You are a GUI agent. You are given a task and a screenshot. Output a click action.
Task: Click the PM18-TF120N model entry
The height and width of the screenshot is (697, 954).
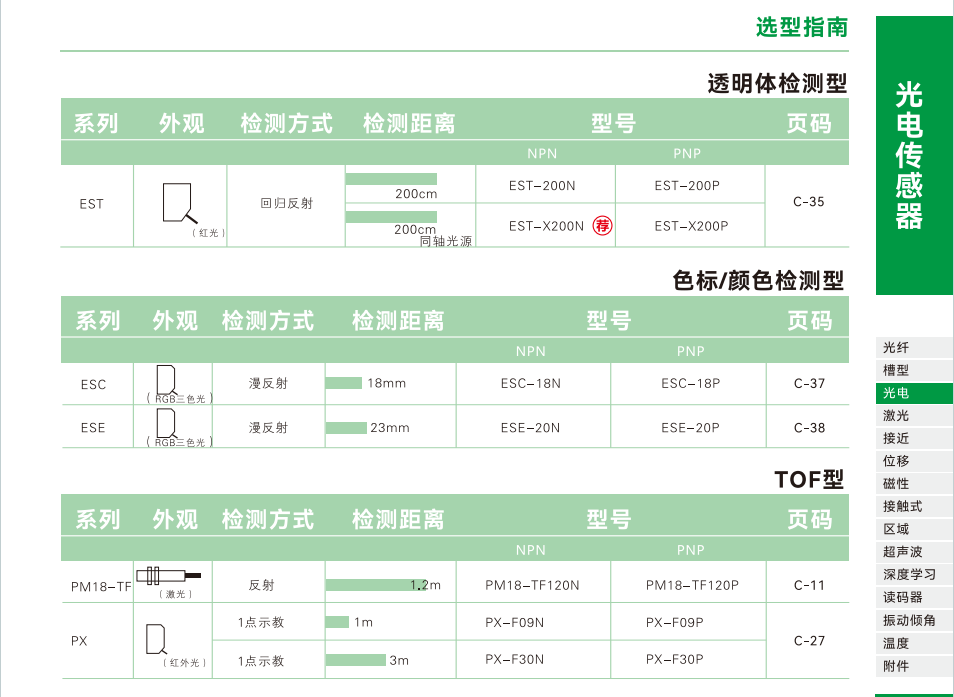click(x=532, y=585)
